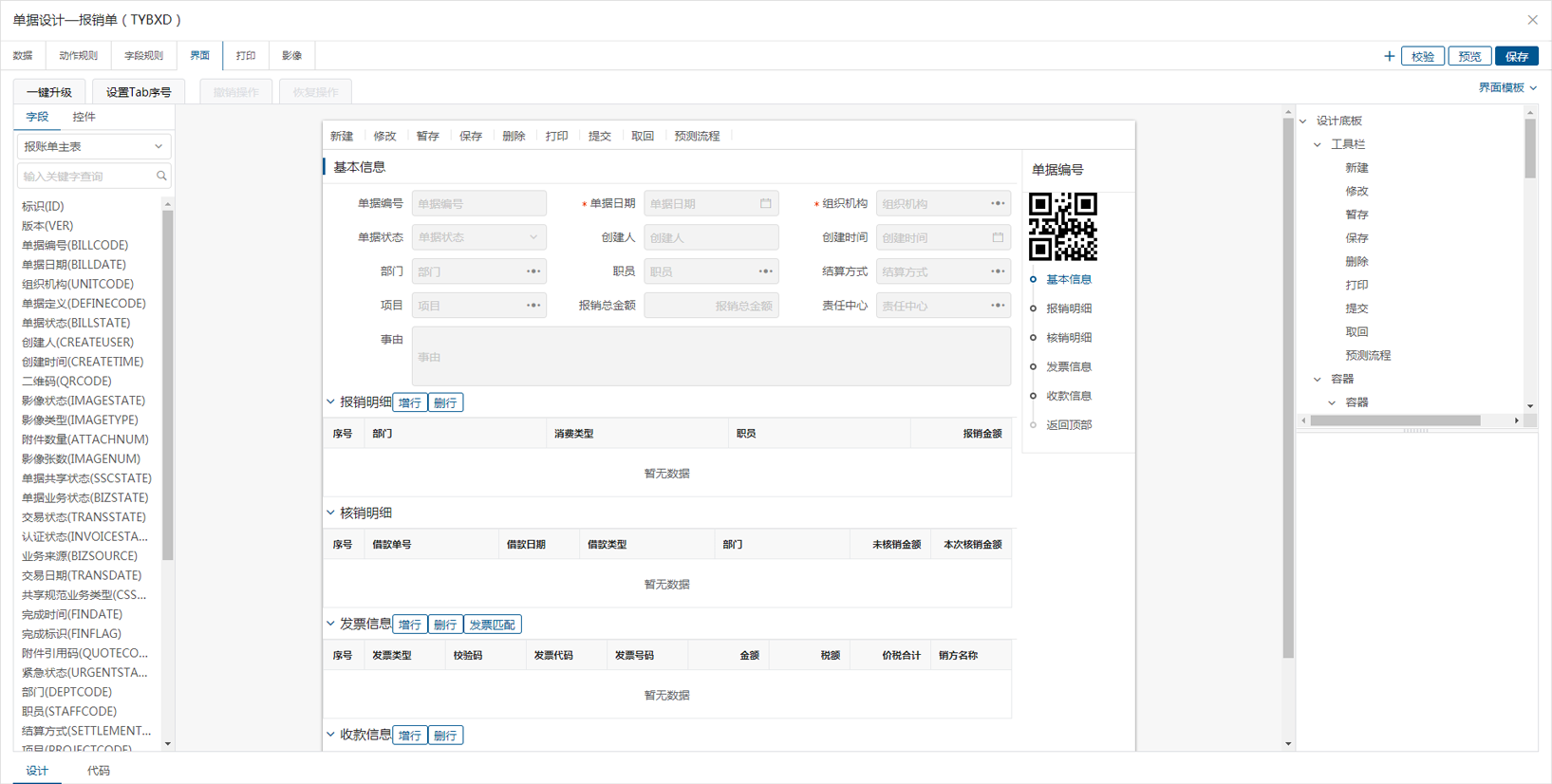
Task: Collapse the 工具栏 tree node
Action: [x=1318, y=144]
